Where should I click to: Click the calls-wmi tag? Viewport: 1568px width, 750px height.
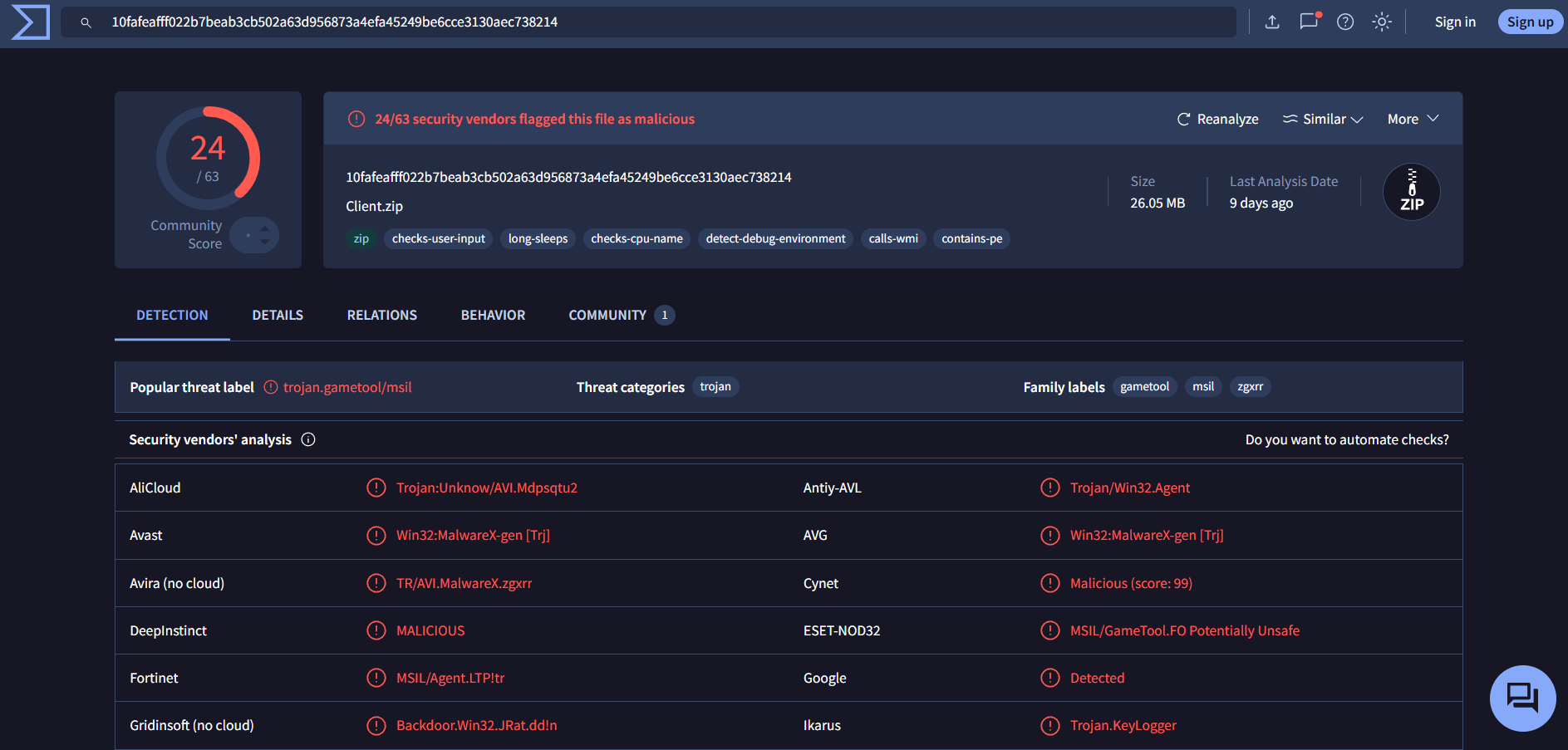(x=893, y=239)
